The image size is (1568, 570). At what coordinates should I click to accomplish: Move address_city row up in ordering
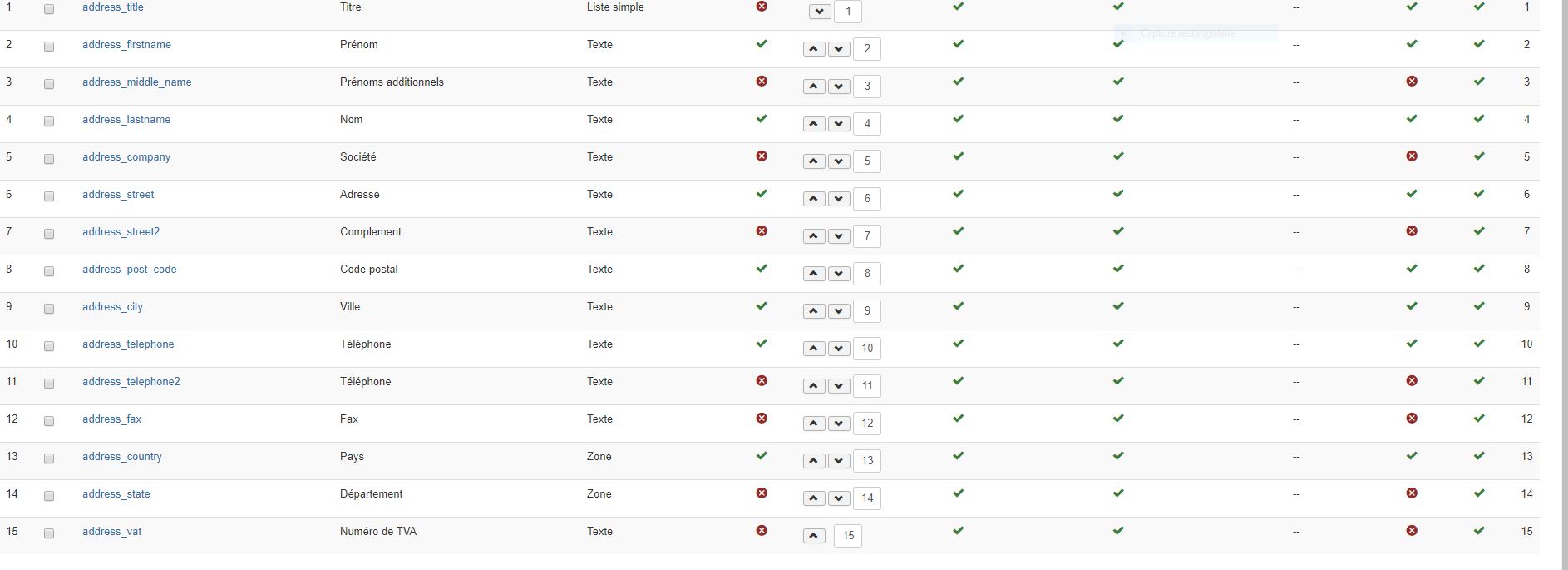[x=814, y=311]
